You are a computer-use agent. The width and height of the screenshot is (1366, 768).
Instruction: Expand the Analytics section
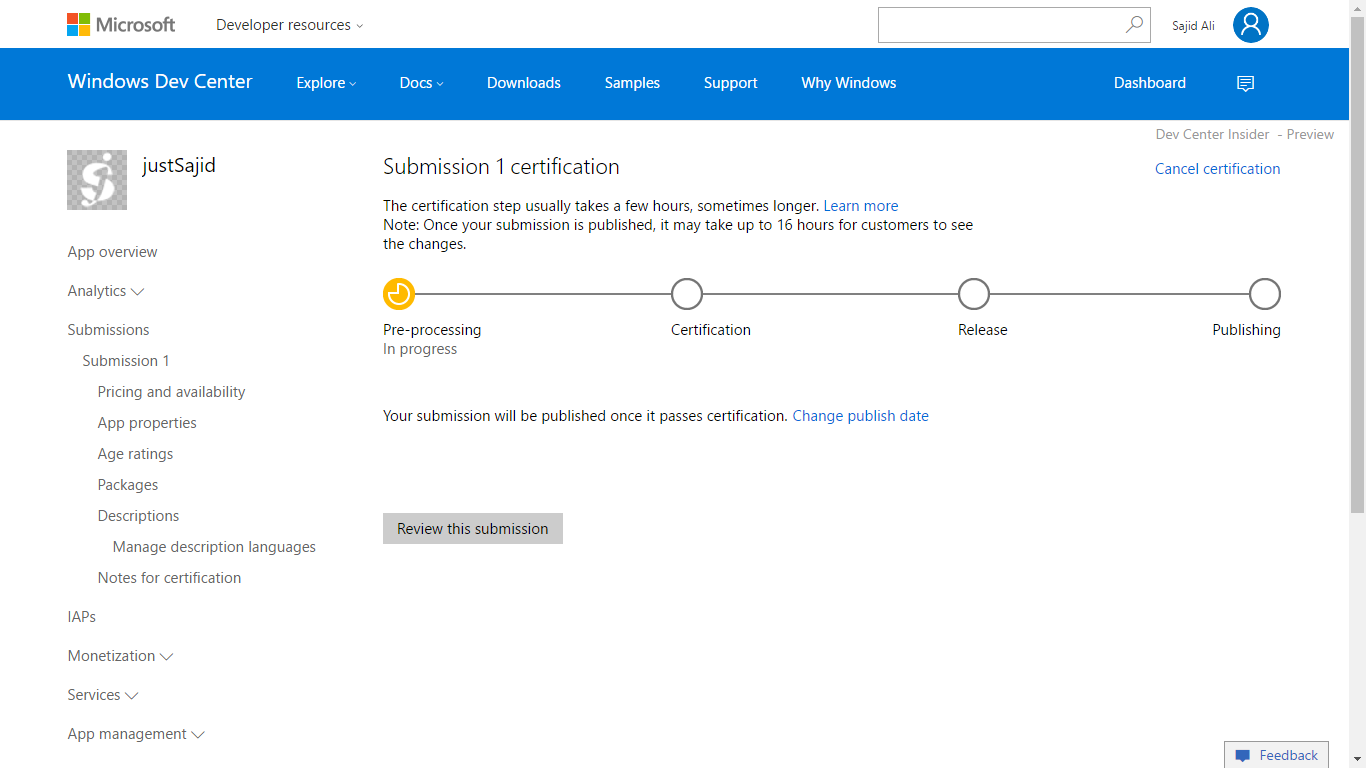[106, 291]
